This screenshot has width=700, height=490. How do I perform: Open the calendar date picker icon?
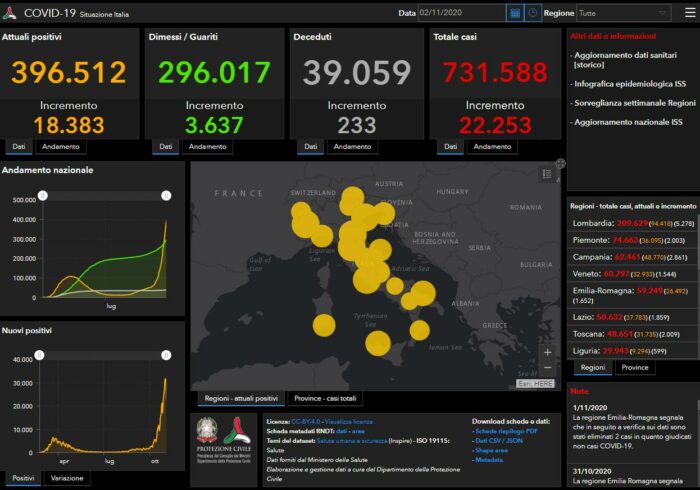click(514, 13)
